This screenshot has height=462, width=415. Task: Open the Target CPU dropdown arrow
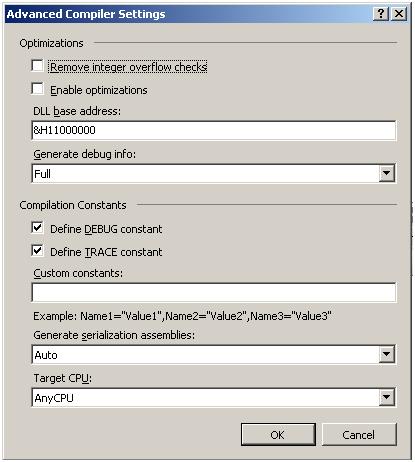[x=387, y=397]
